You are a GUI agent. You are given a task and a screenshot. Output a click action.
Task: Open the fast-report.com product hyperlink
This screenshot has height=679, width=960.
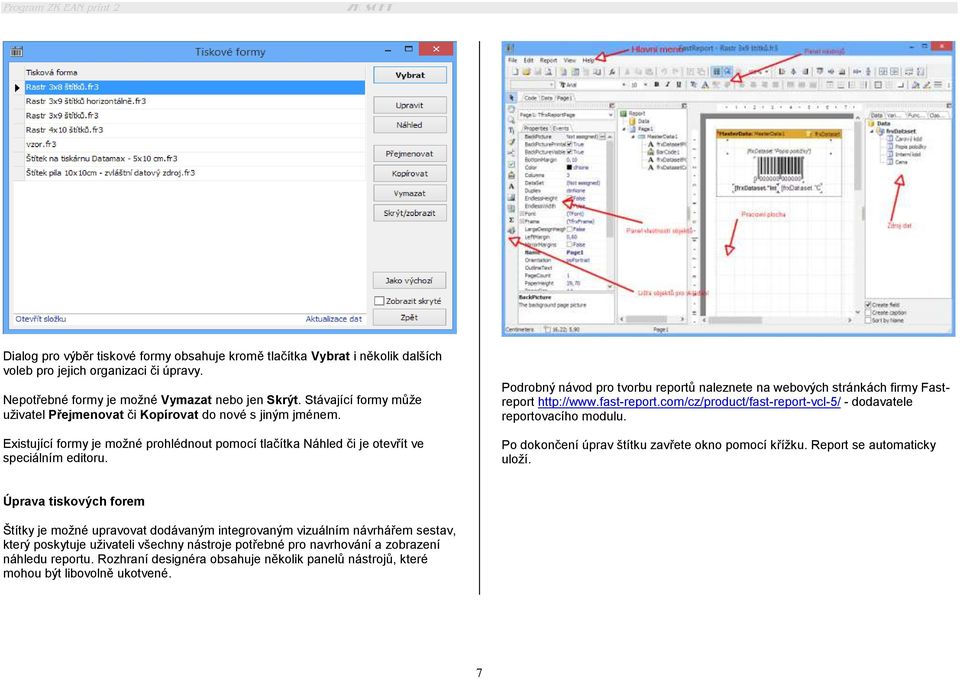689,402
